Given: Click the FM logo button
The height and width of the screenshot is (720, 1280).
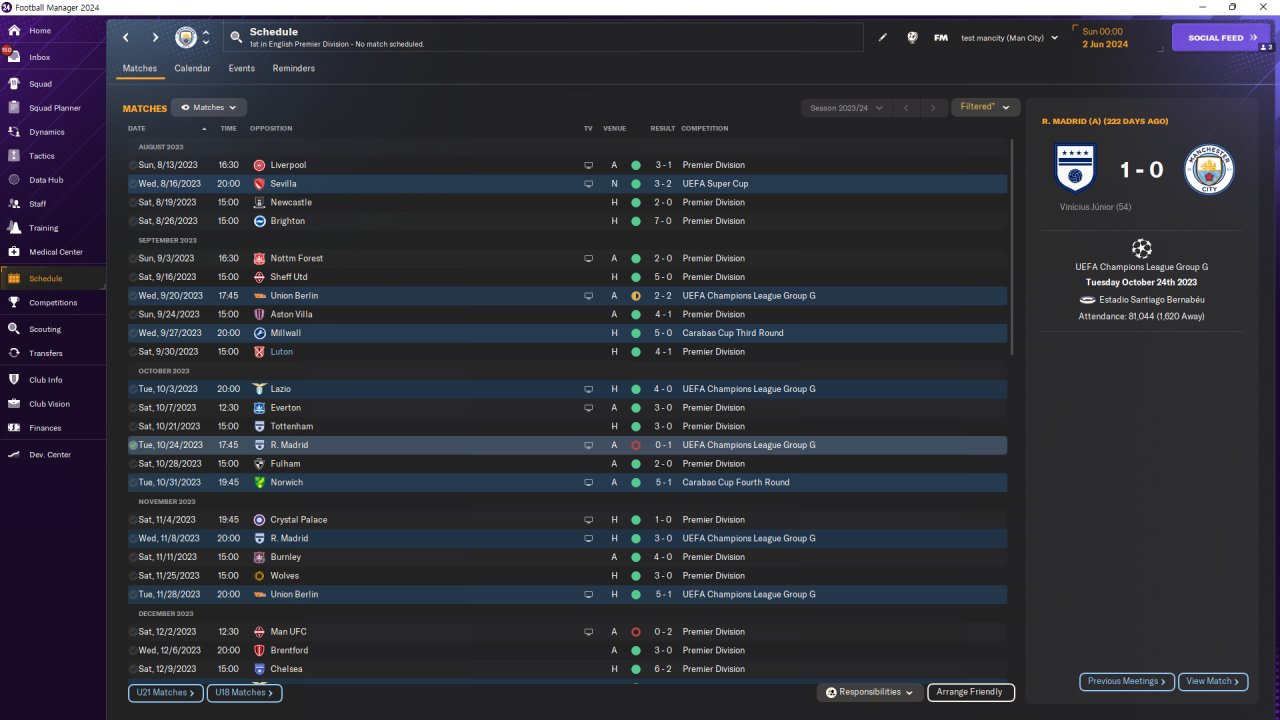Looking at the screenshot, I should pyautogui.click(x=941, y=38).
